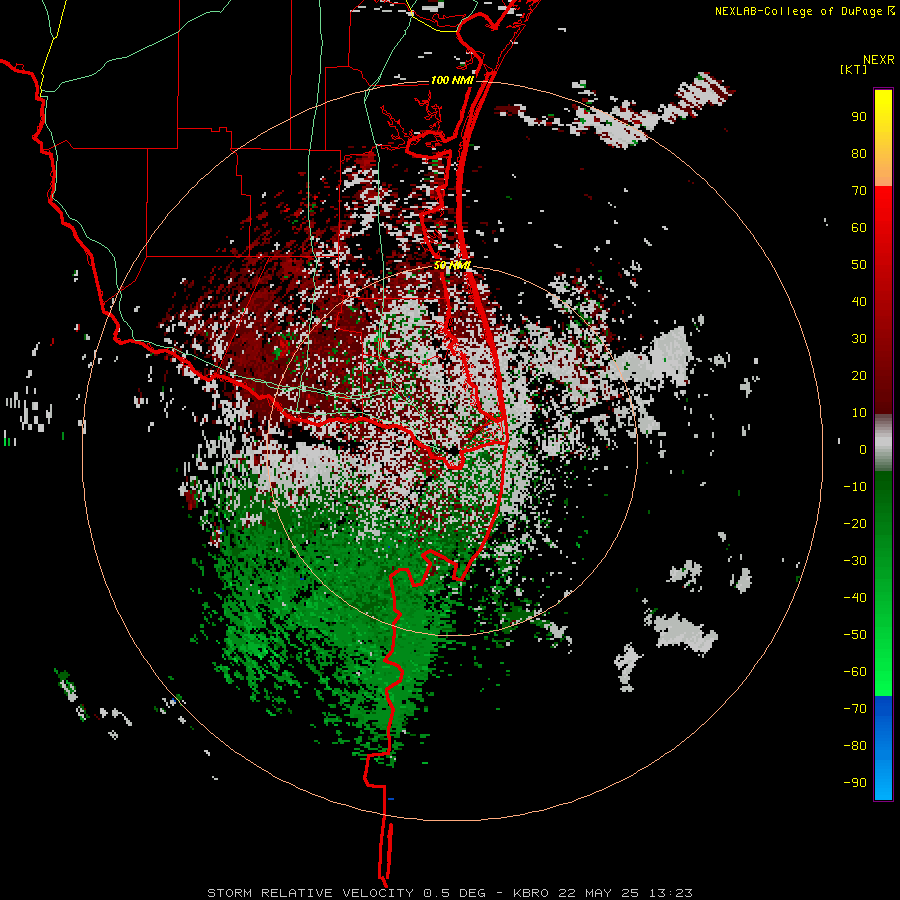Screen dimensions: 900x900
Task: Click the 40 value on the velocity scale
Action: pyautogui.click(x=859, y=302)
